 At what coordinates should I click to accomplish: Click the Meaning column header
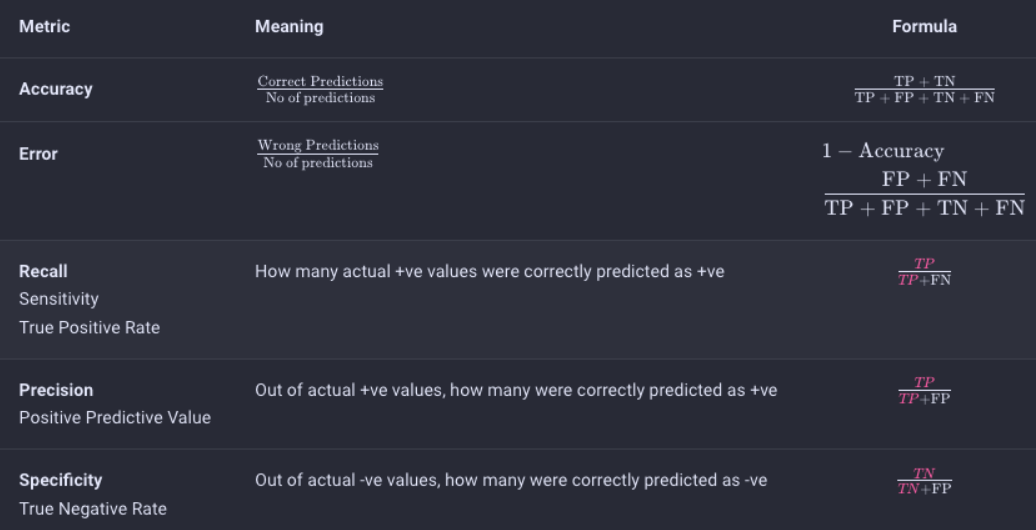pos(289,26)
